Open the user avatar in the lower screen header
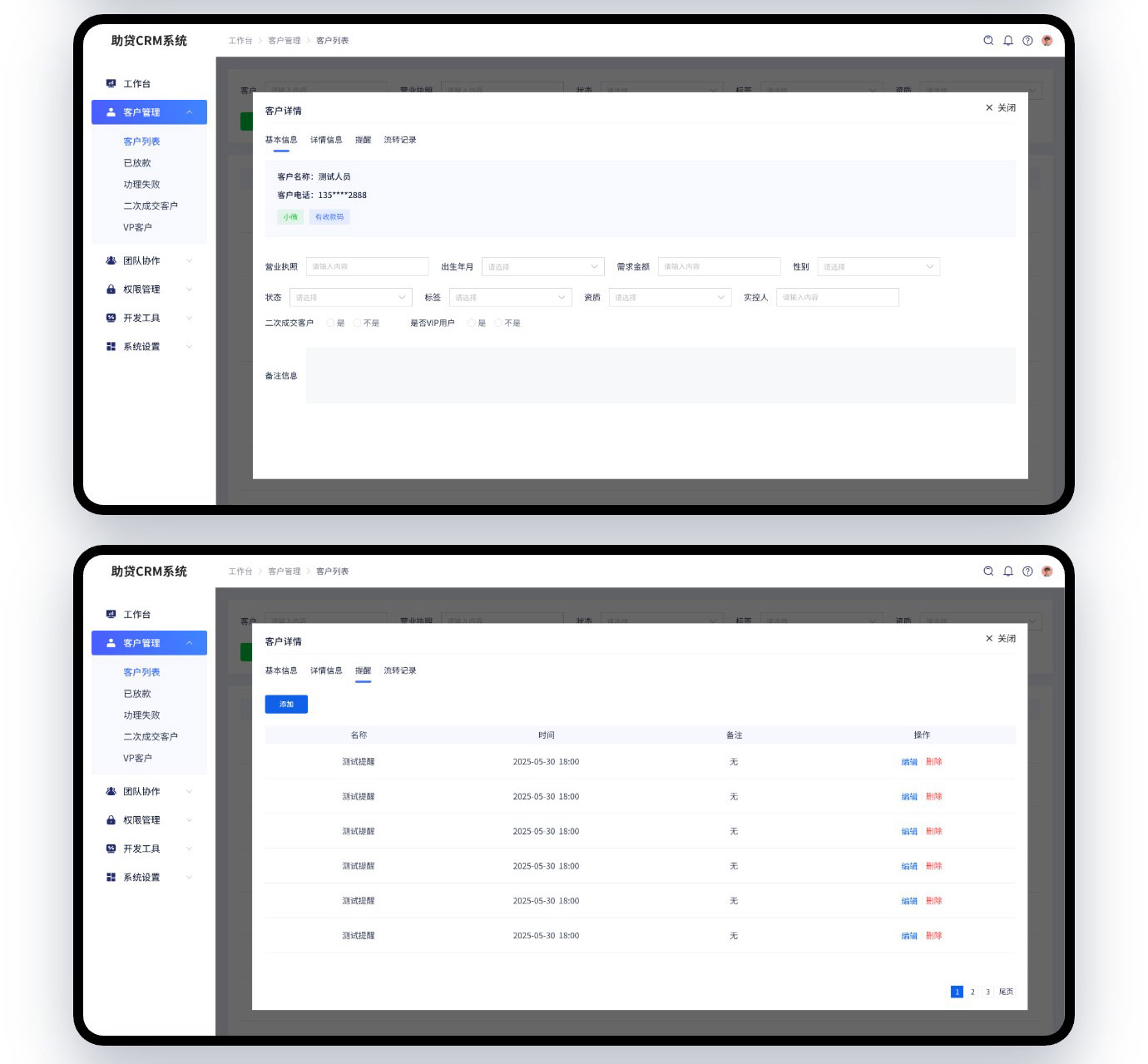This screenshot has width=1148, height=1064. [1047, 571]
